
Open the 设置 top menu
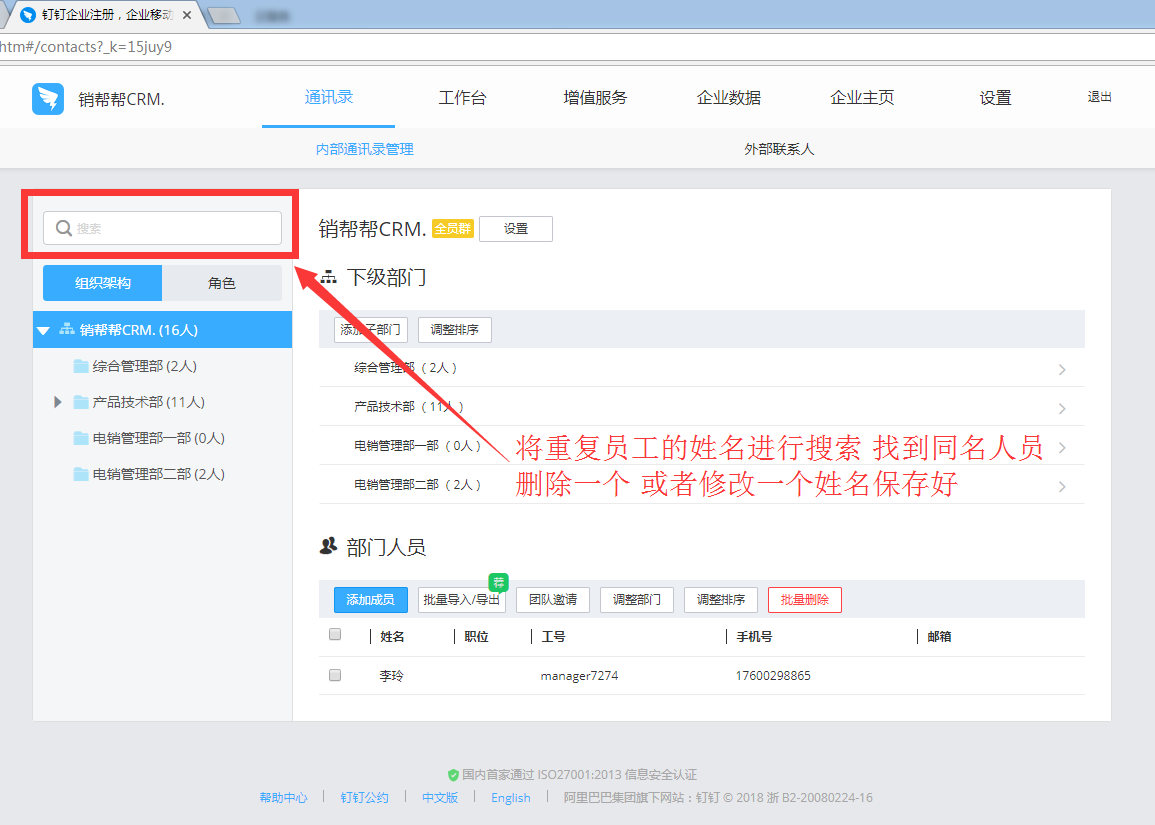point(995,98)
